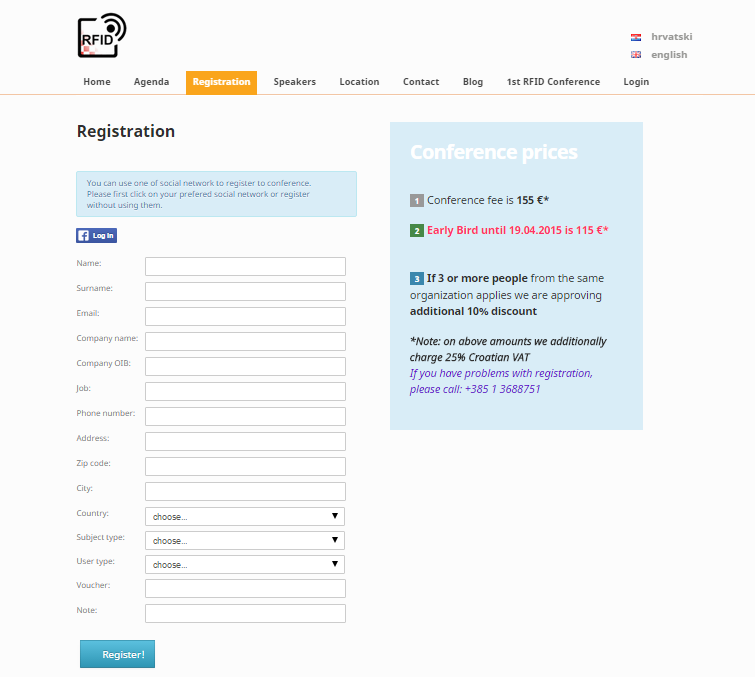The width and height of the screenshot is (755, 677).
Task: Focus the Name input field
Action: coord(245,266)
